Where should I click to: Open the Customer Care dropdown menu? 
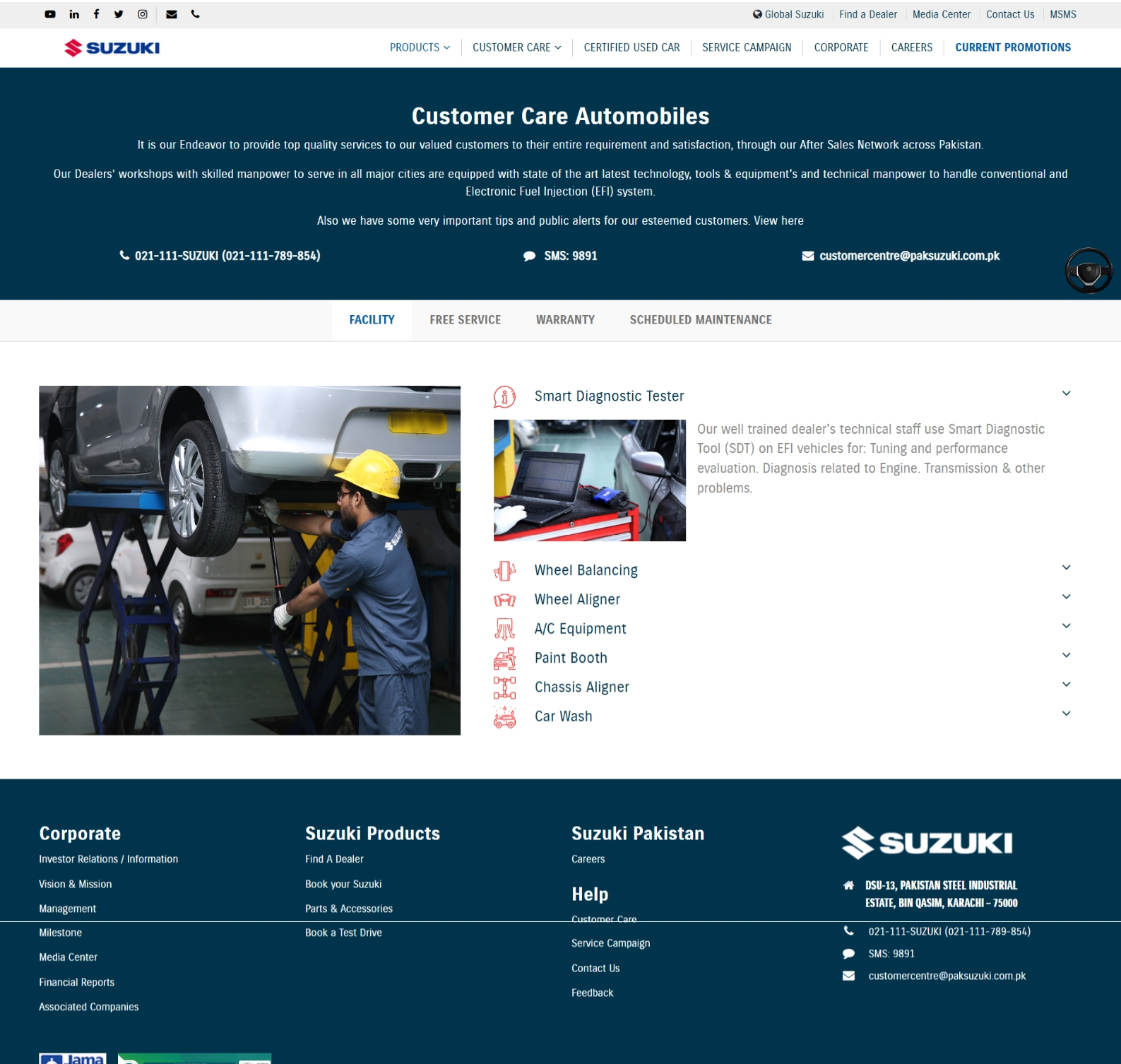(x=517, y=47)
